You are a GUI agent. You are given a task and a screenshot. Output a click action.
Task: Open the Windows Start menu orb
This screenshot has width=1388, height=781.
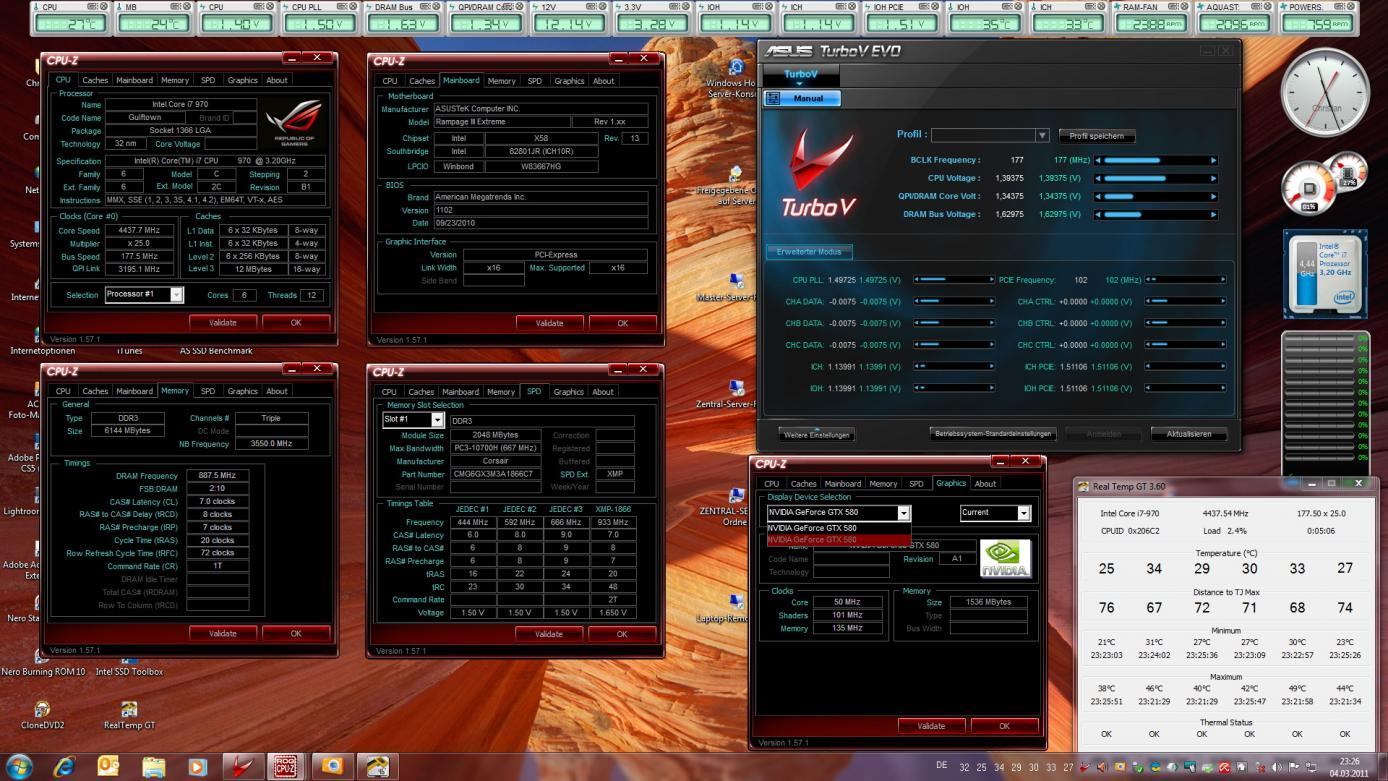[x=18, y=767]
